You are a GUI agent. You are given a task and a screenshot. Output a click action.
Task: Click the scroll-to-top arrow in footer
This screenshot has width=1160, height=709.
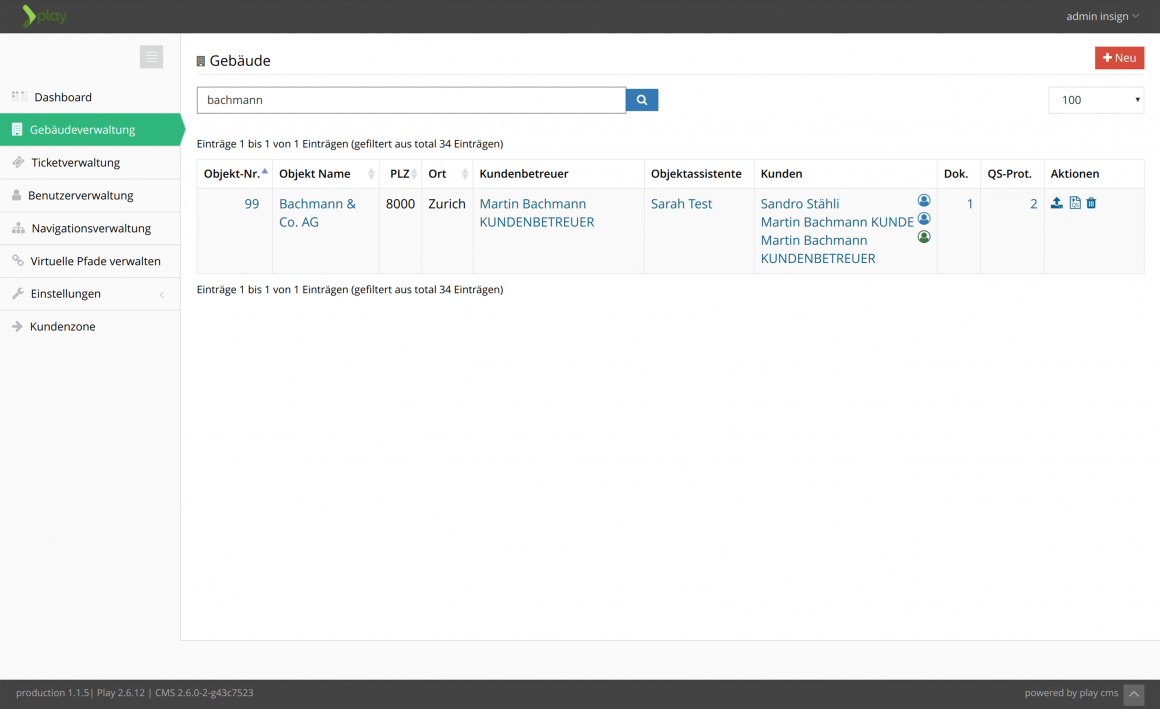[x=1133, y=694]
